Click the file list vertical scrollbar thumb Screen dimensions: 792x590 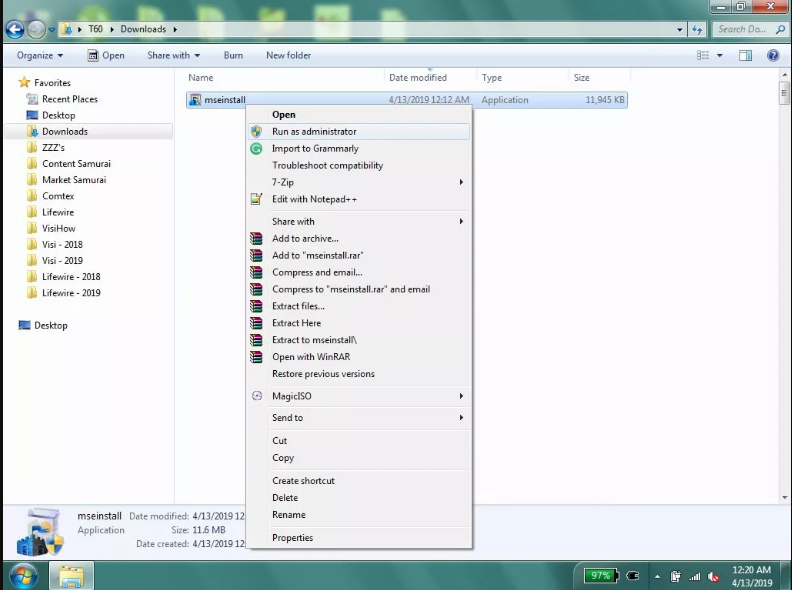coord(784,93)
